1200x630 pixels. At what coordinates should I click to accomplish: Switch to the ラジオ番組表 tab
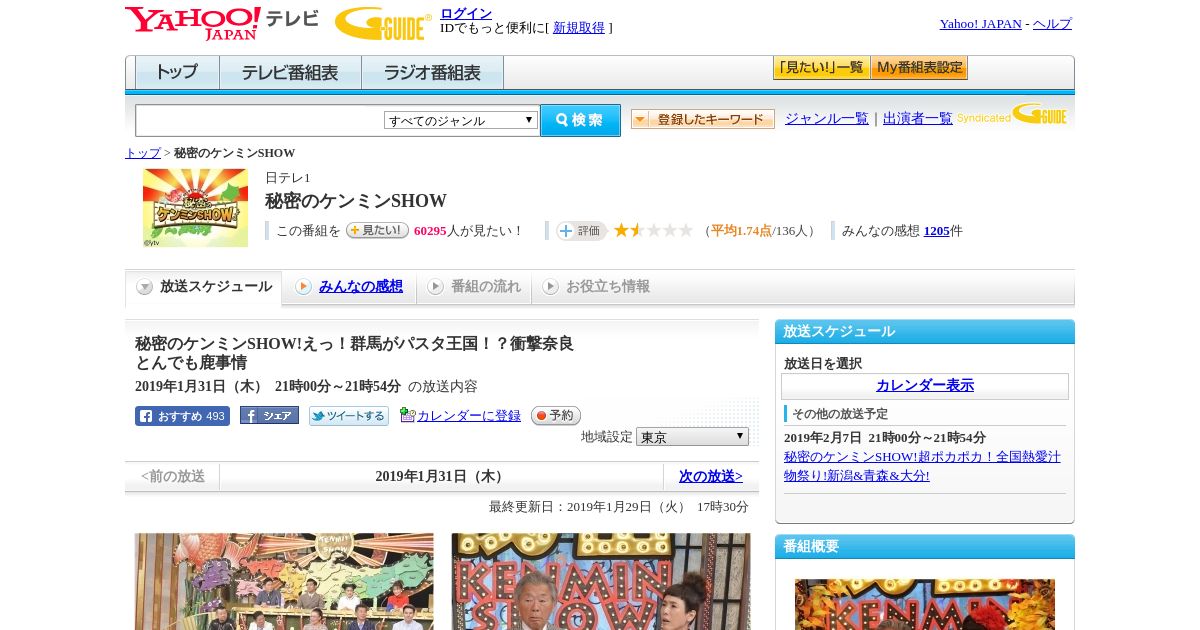click(433, 72)
